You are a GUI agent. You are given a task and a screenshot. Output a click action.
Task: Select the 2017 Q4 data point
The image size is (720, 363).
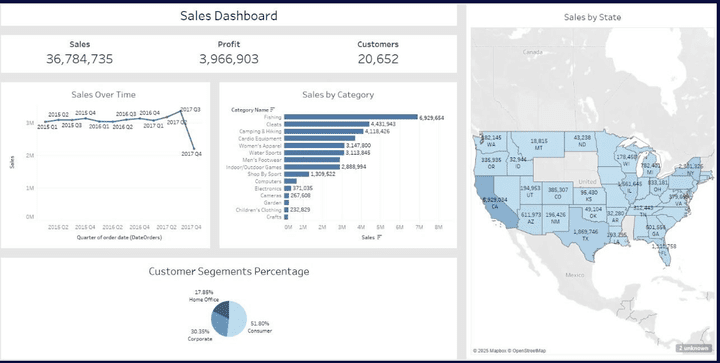pyautogui.click(x=194, y=149)
